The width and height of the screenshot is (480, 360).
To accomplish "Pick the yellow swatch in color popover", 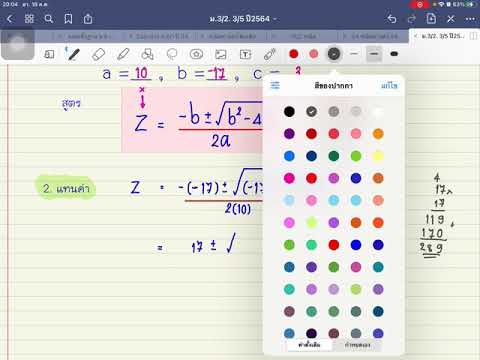I will [378, 156].
